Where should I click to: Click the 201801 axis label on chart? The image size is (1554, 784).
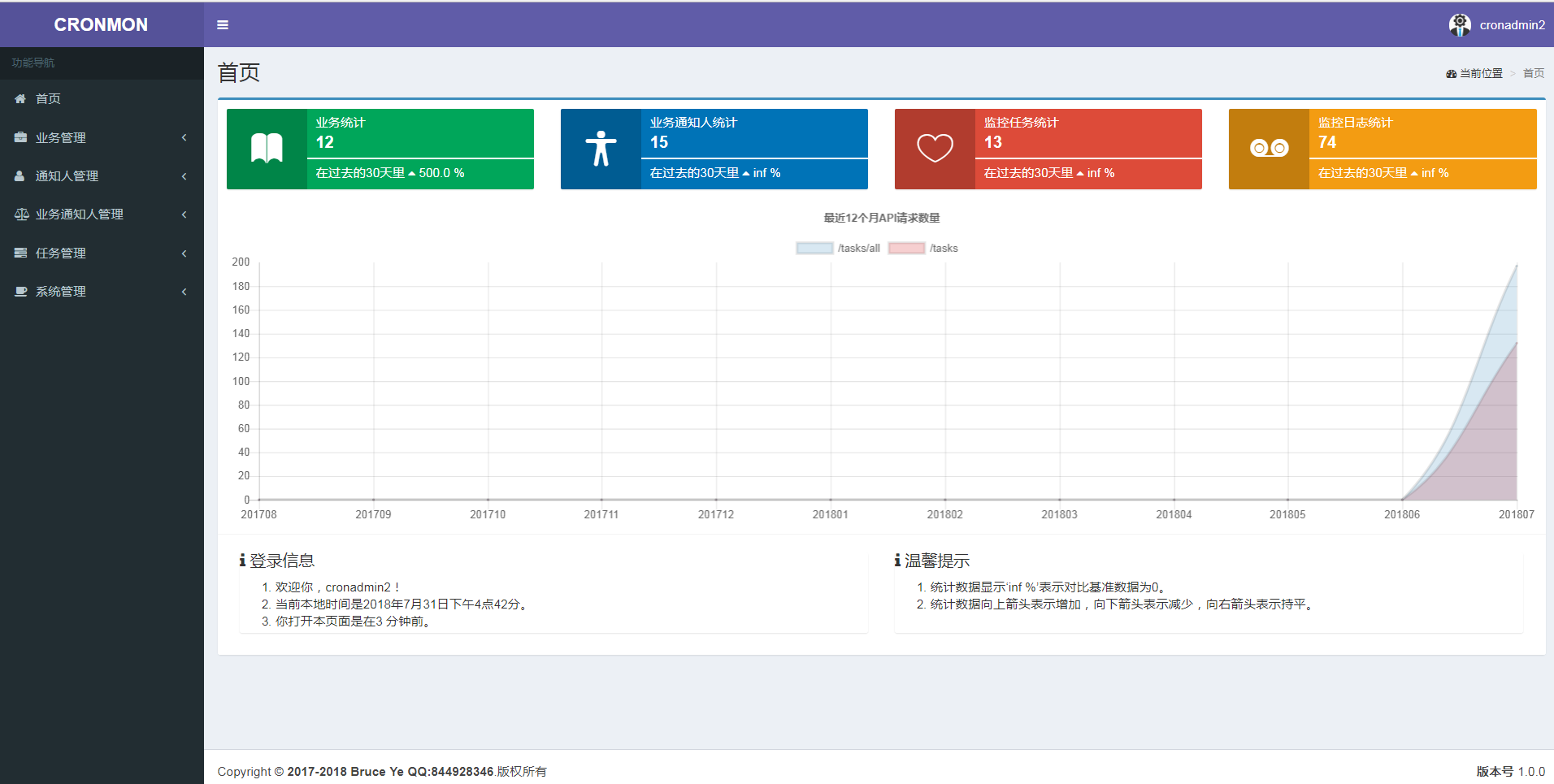click(x=830, y=514)
